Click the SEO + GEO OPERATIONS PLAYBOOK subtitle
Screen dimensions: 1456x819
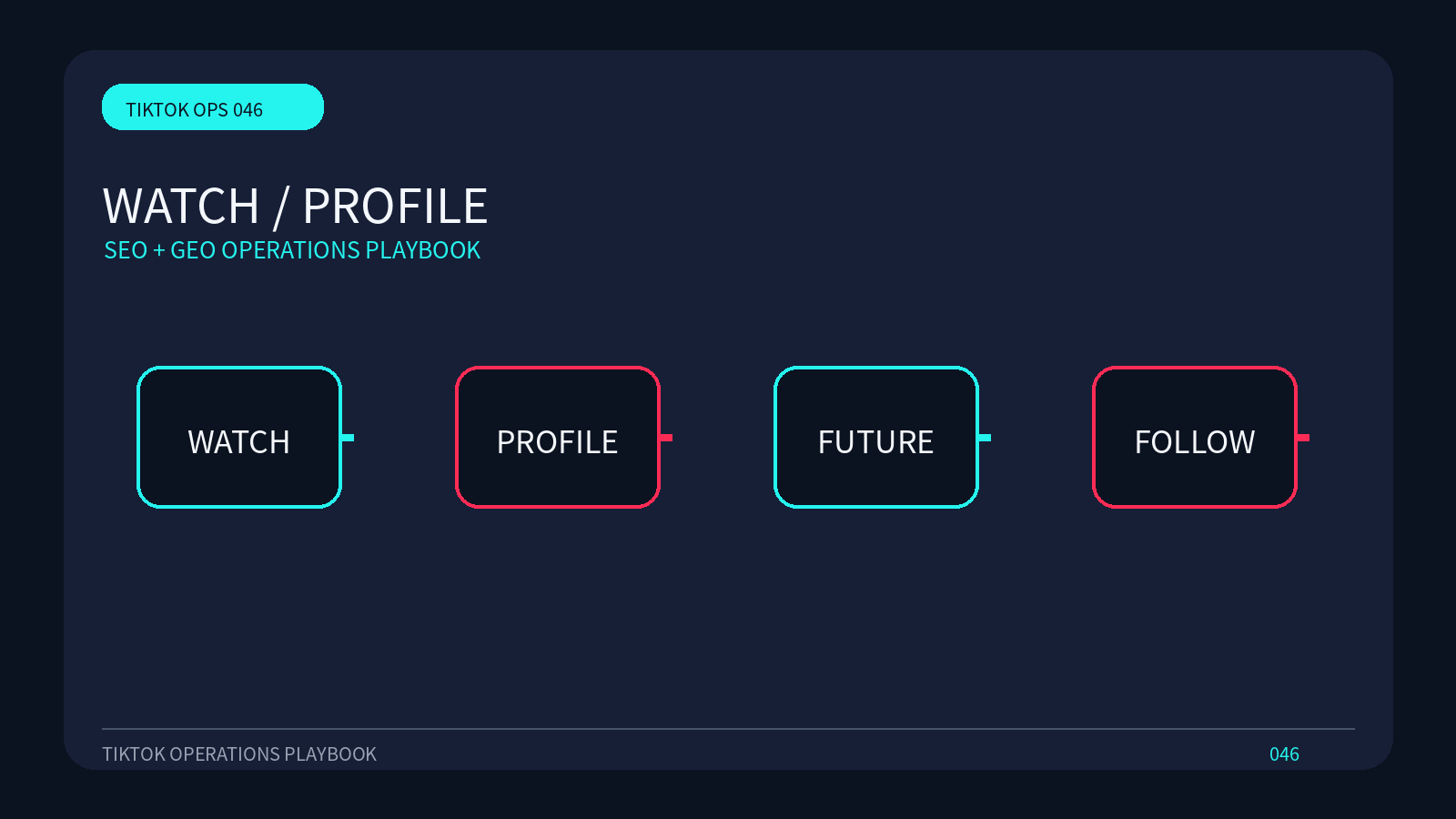click(x=292, y=250)
